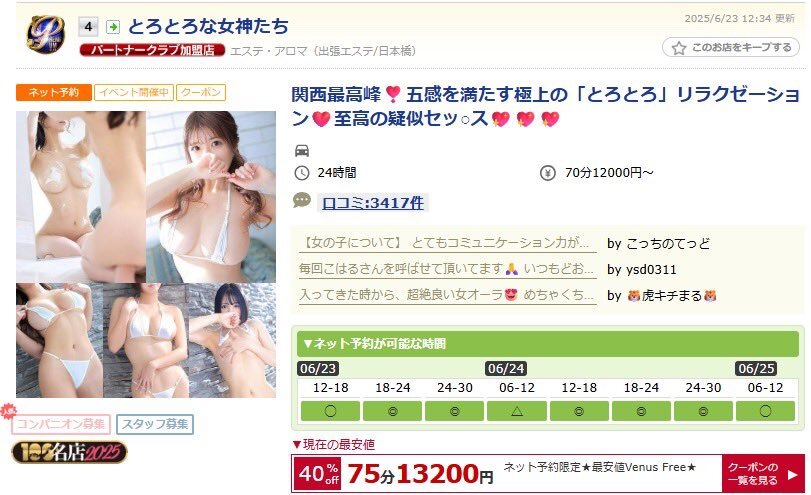Viewport: 811px width, 495px height.
Task: Select the 06/23 12-18 reservation slot
Action: pos(330,411)
